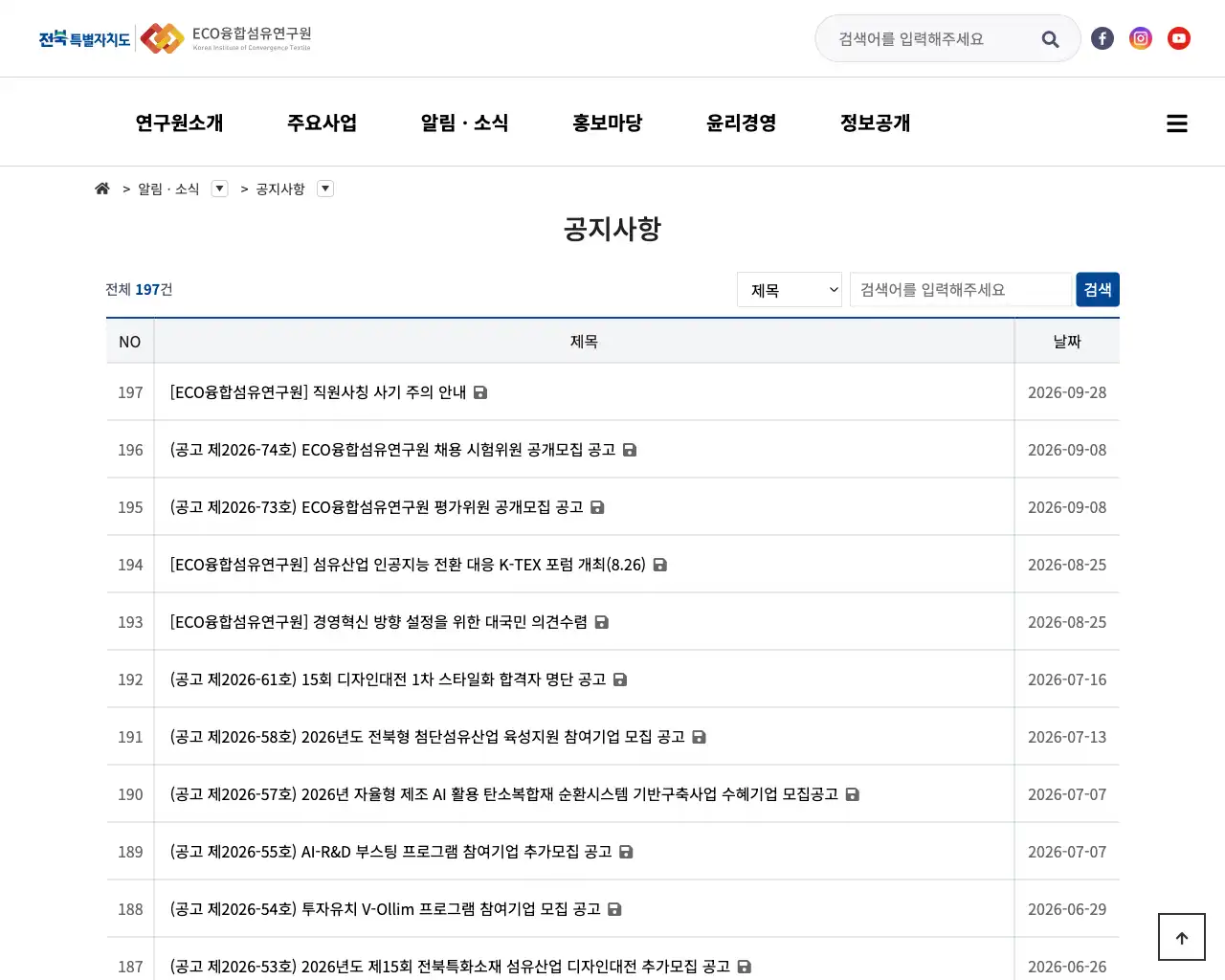Viewport: 1225px width, 980px height.
Task: Open the 주요사업 menu
Action: click(x=322, y=122)
